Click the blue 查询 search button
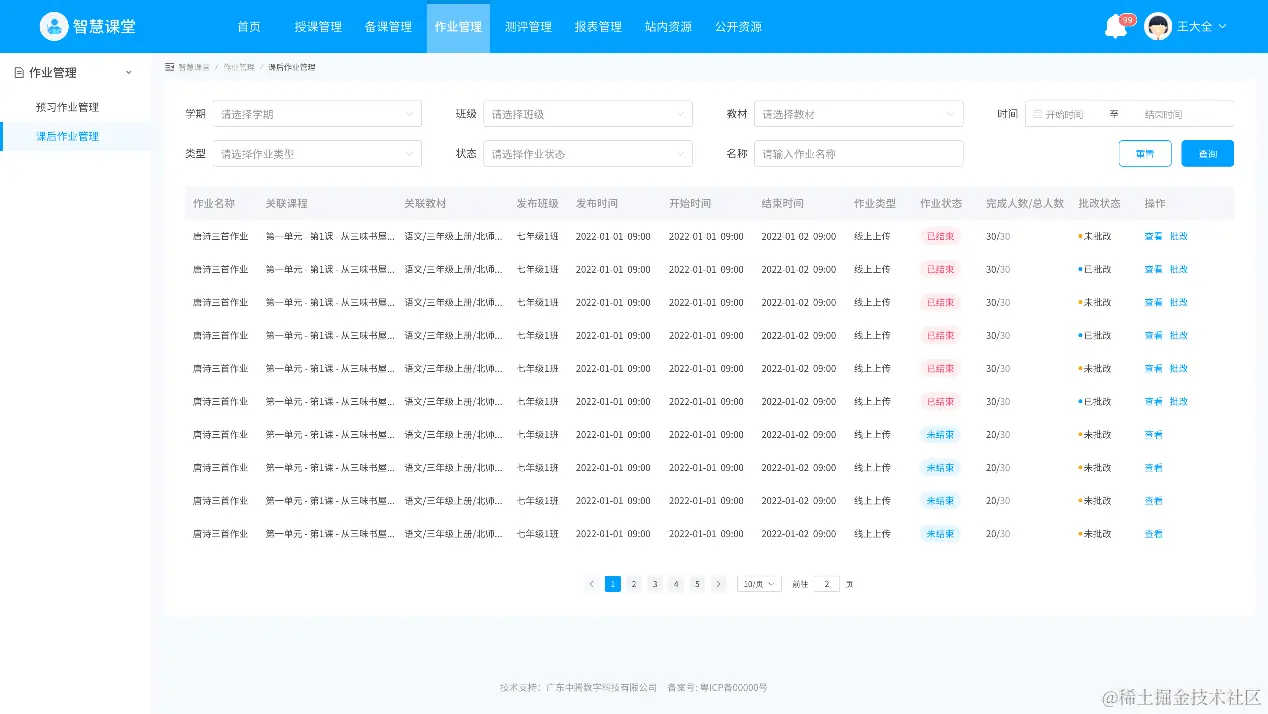The height and width of the screenshot is (714, 1268). 1207,153
